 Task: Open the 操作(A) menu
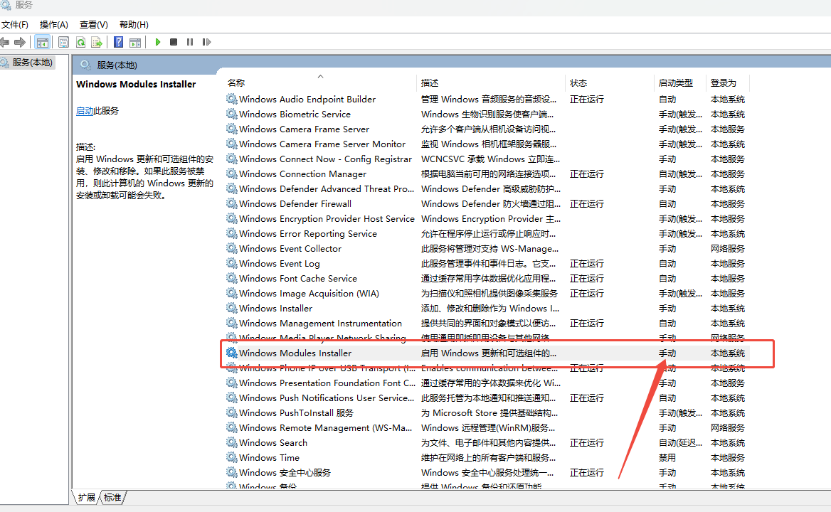pyautogui.click(x=54, y=24)
